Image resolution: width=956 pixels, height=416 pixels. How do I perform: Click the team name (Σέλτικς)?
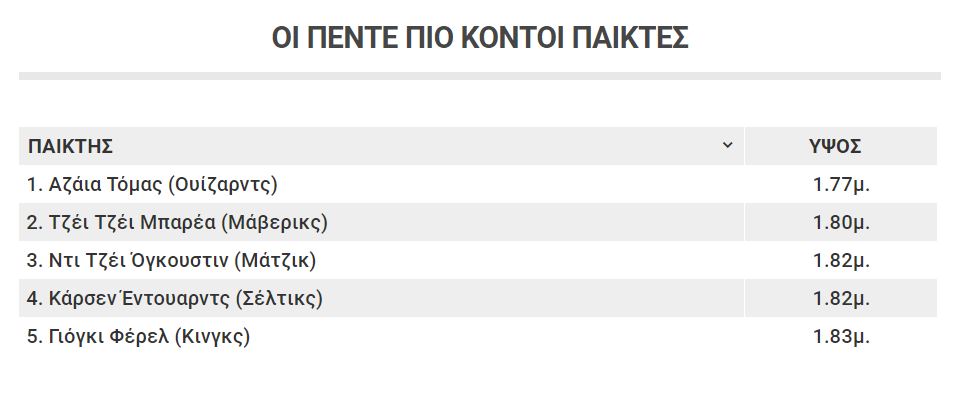[x=279, y=298]
